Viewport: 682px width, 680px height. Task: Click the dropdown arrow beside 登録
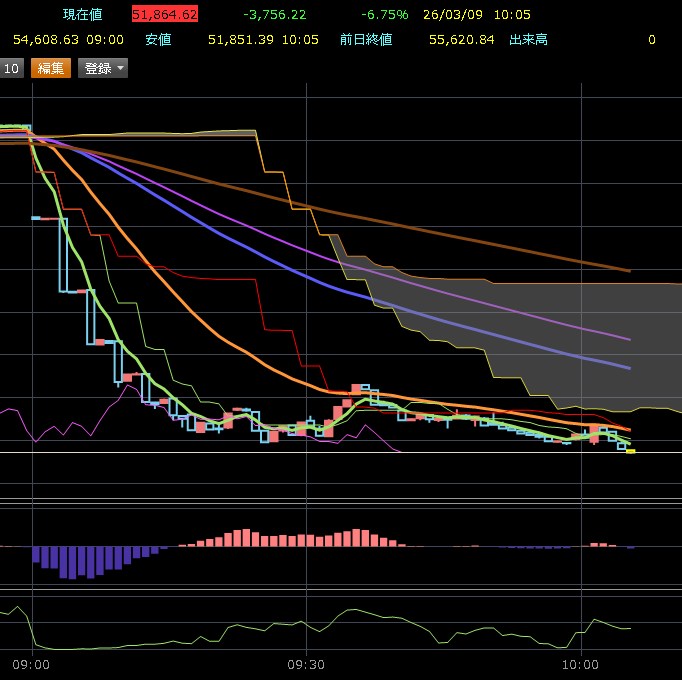(x=121, y=68)
